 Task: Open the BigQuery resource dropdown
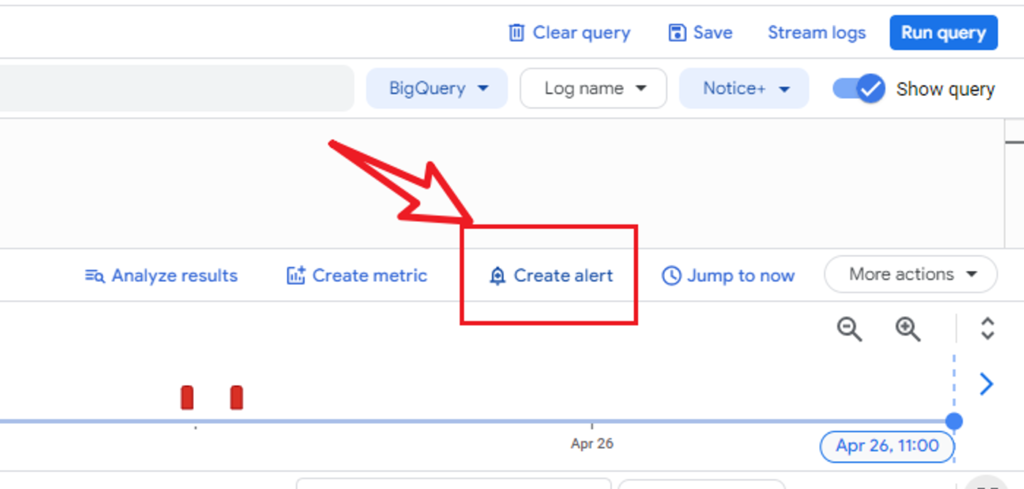[440, 89]
